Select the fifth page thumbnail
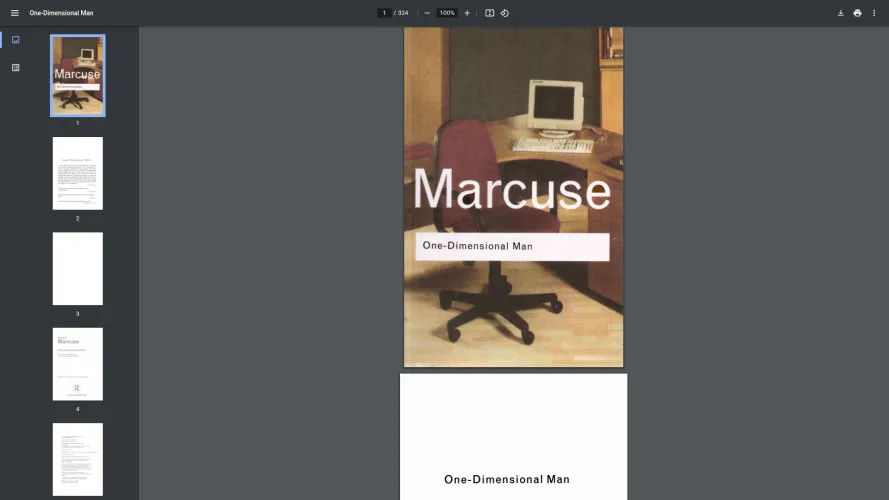The image size is (889, 500). click(x=78, y=459)
